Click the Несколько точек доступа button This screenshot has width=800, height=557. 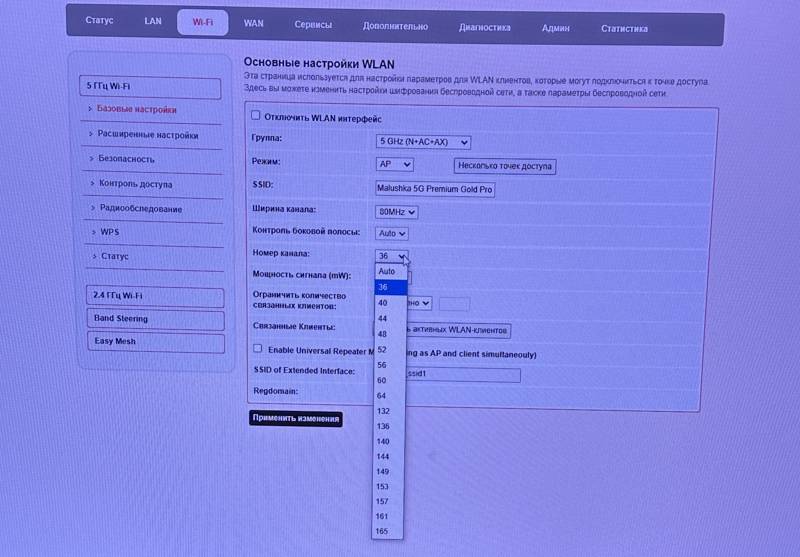tap(505, 166)
